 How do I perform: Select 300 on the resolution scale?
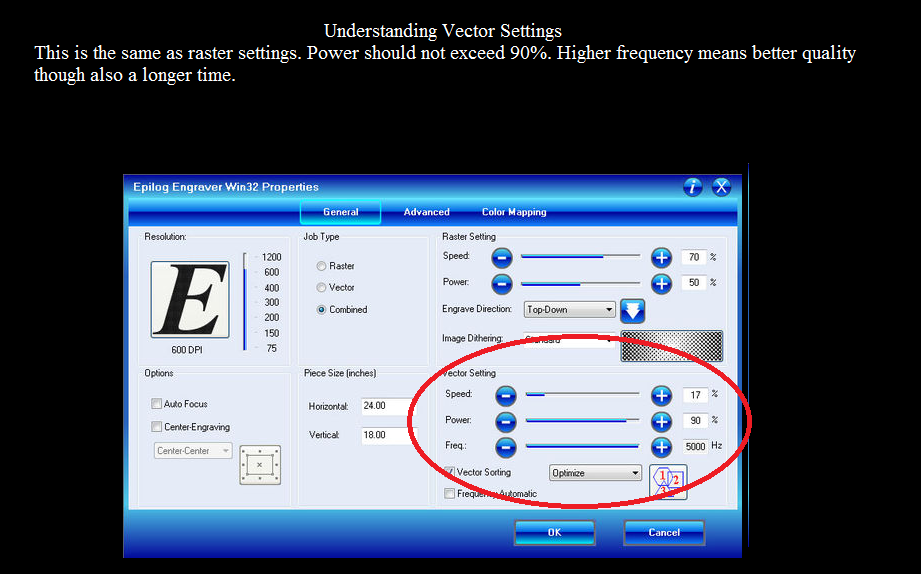click(x=271, y=303)
